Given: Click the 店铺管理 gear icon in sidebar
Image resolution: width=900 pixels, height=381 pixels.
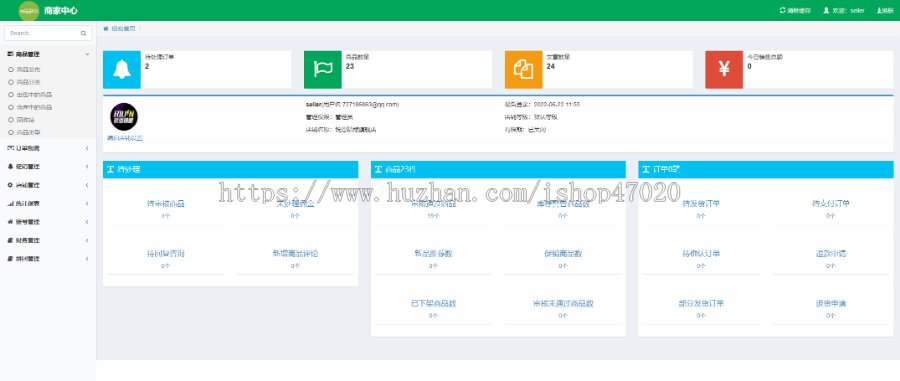Looking at the screenshot, I should click(x=10, y=185).
